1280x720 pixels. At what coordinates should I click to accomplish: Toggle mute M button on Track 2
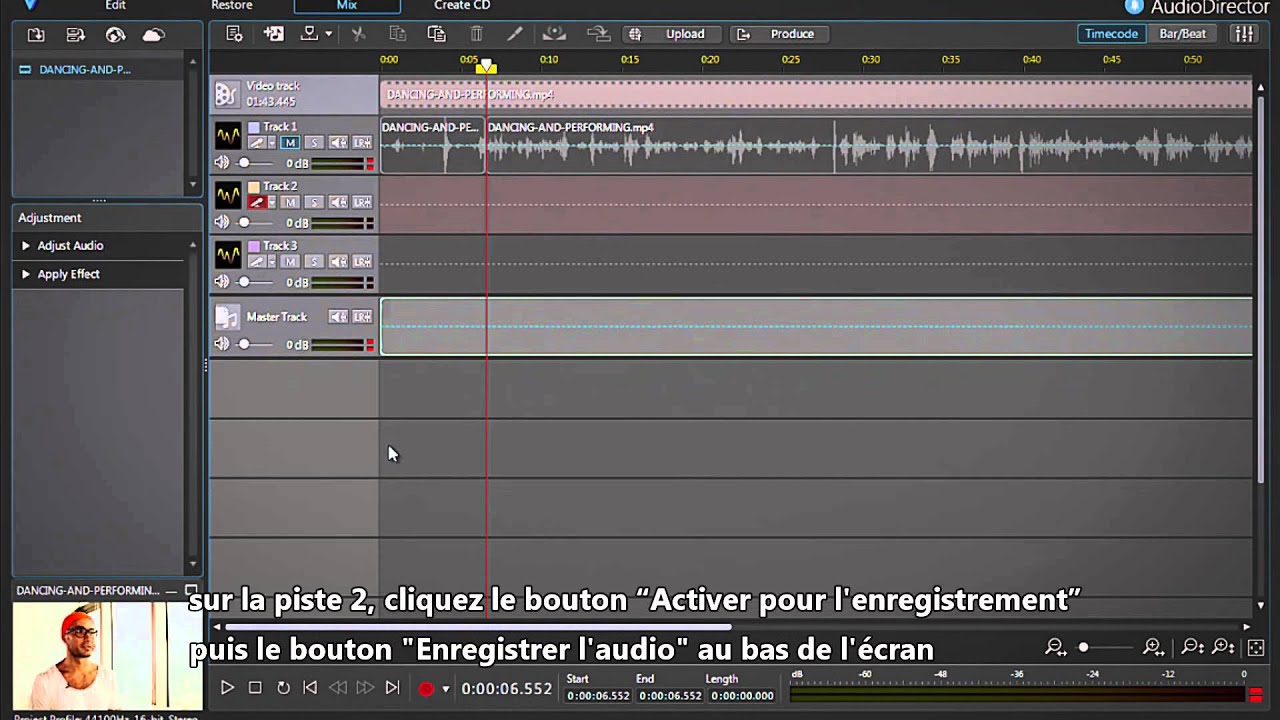point(290,203)
